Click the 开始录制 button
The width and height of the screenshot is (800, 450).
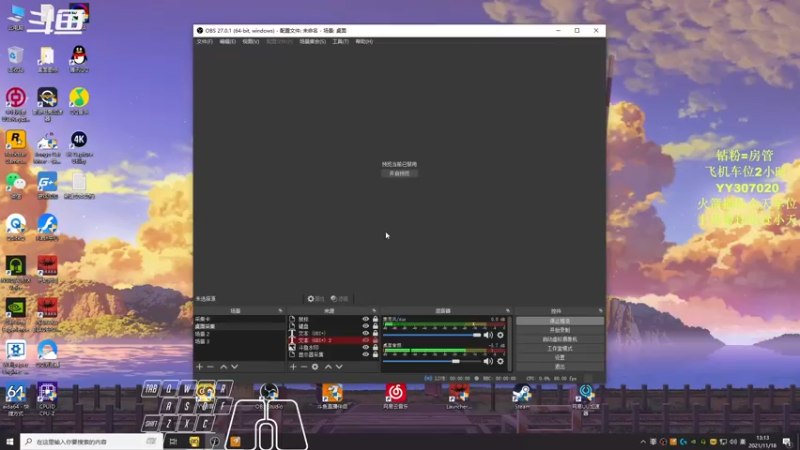coord(560,330)
